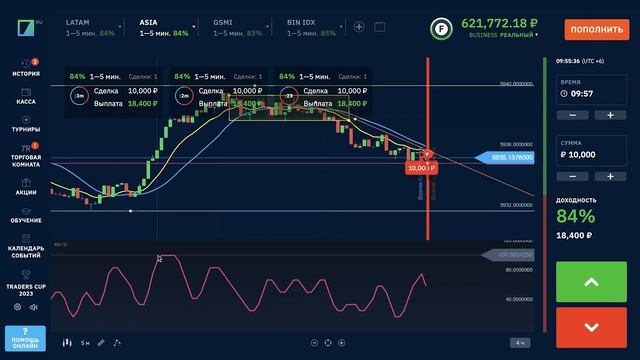640x360 pixels.
Task: Open the Касса cashier section
Action: [26, 96]
